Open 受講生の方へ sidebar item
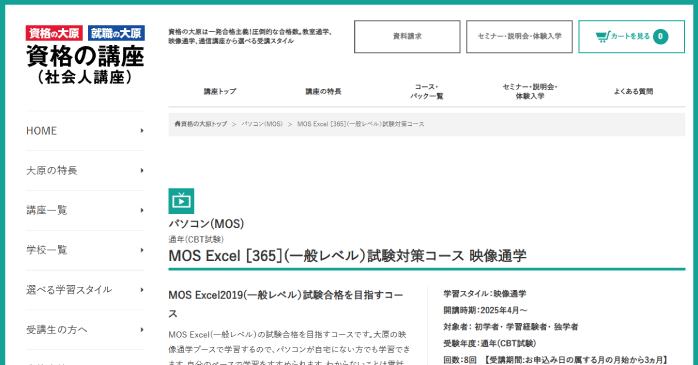The width and height of the screenshot is (698, 365). pos(85,330)
